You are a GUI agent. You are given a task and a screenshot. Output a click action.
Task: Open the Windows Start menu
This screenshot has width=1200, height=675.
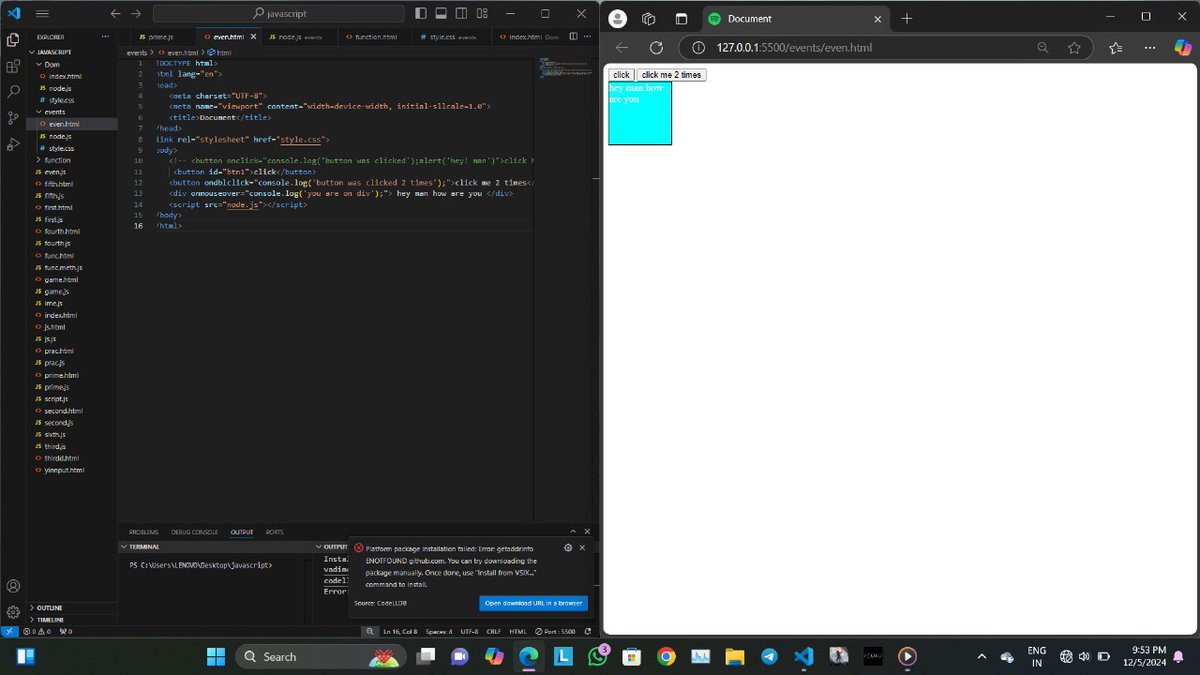[215, 656]
